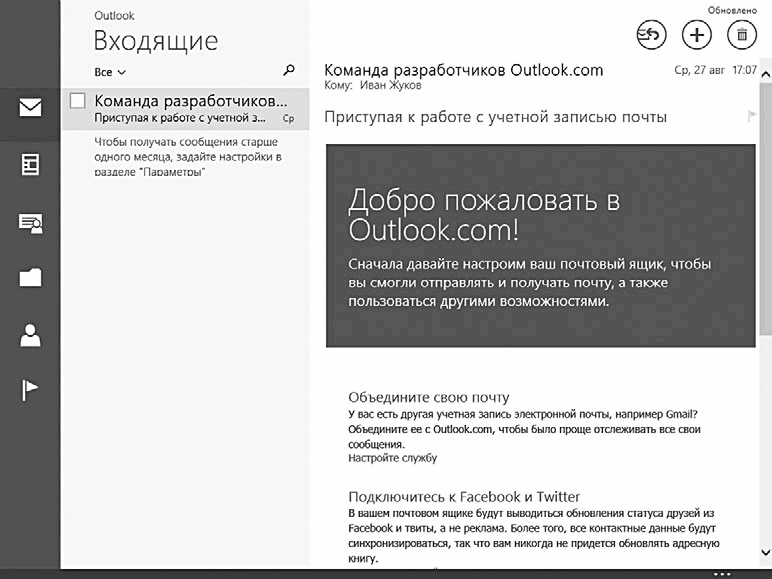772x579 pixels.
Task: Click sender name Команда разработчиков Outlook.com
Action: pos(463,70)
